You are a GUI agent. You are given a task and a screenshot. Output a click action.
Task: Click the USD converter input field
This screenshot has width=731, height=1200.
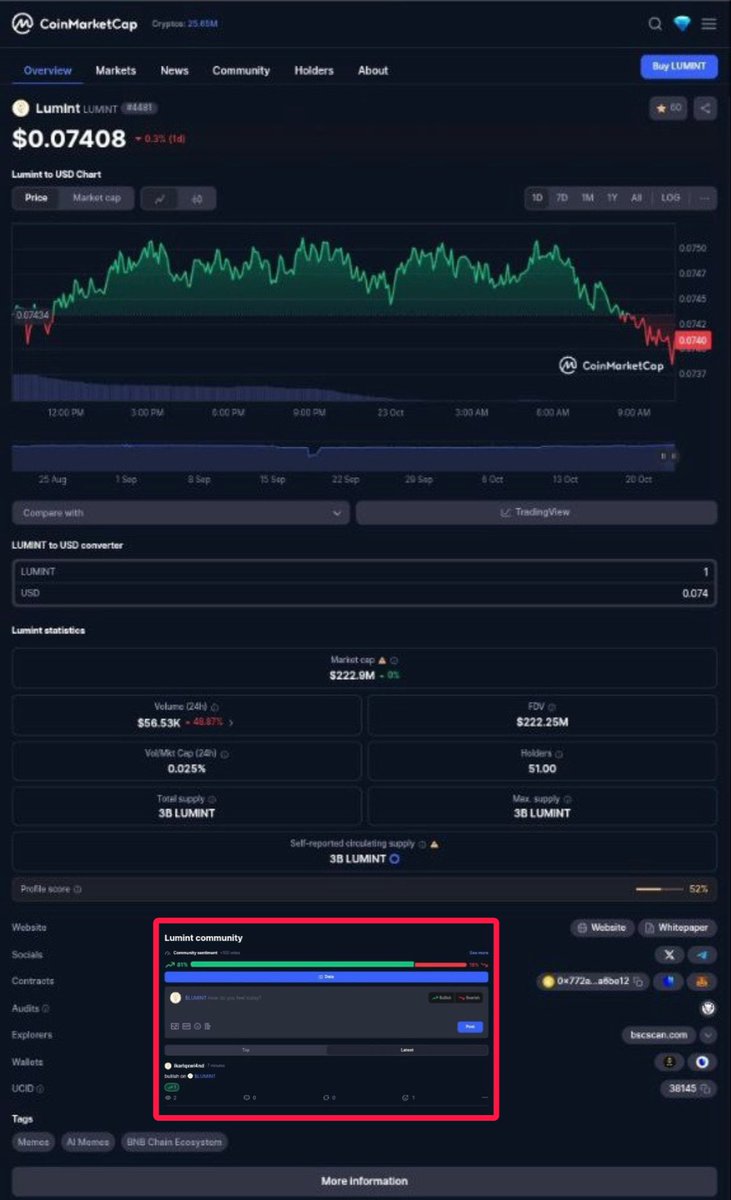pos(365,594)
